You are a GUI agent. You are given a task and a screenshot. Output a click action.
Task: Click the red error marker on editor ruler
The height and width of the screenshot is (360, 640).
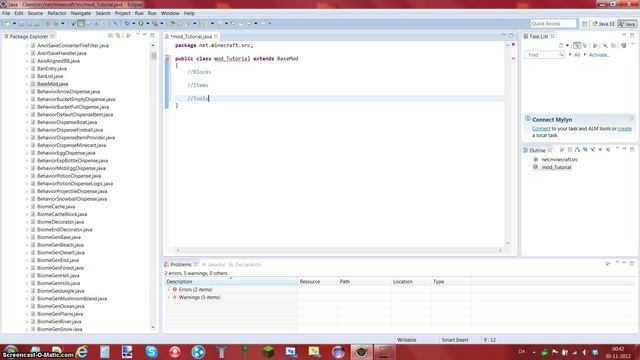pos(513,58)
